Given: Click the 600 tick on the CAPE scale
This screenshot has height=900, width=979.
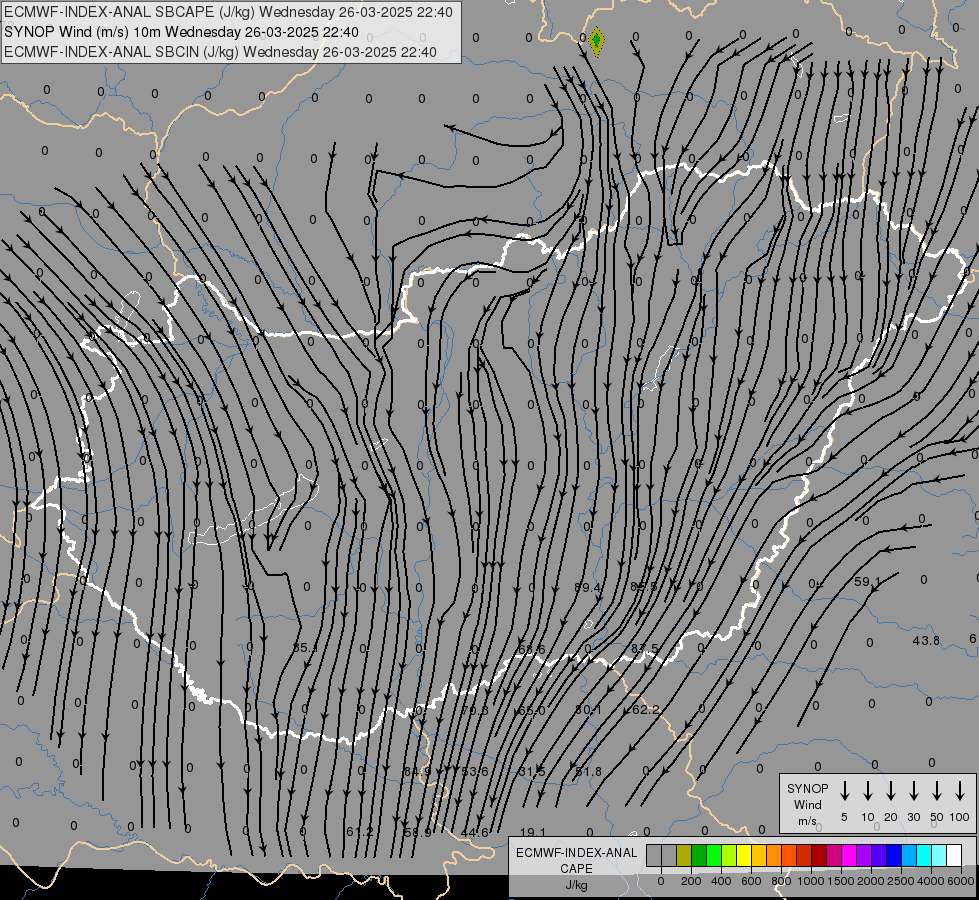Looking at the screenshot, I should [751, 881].
